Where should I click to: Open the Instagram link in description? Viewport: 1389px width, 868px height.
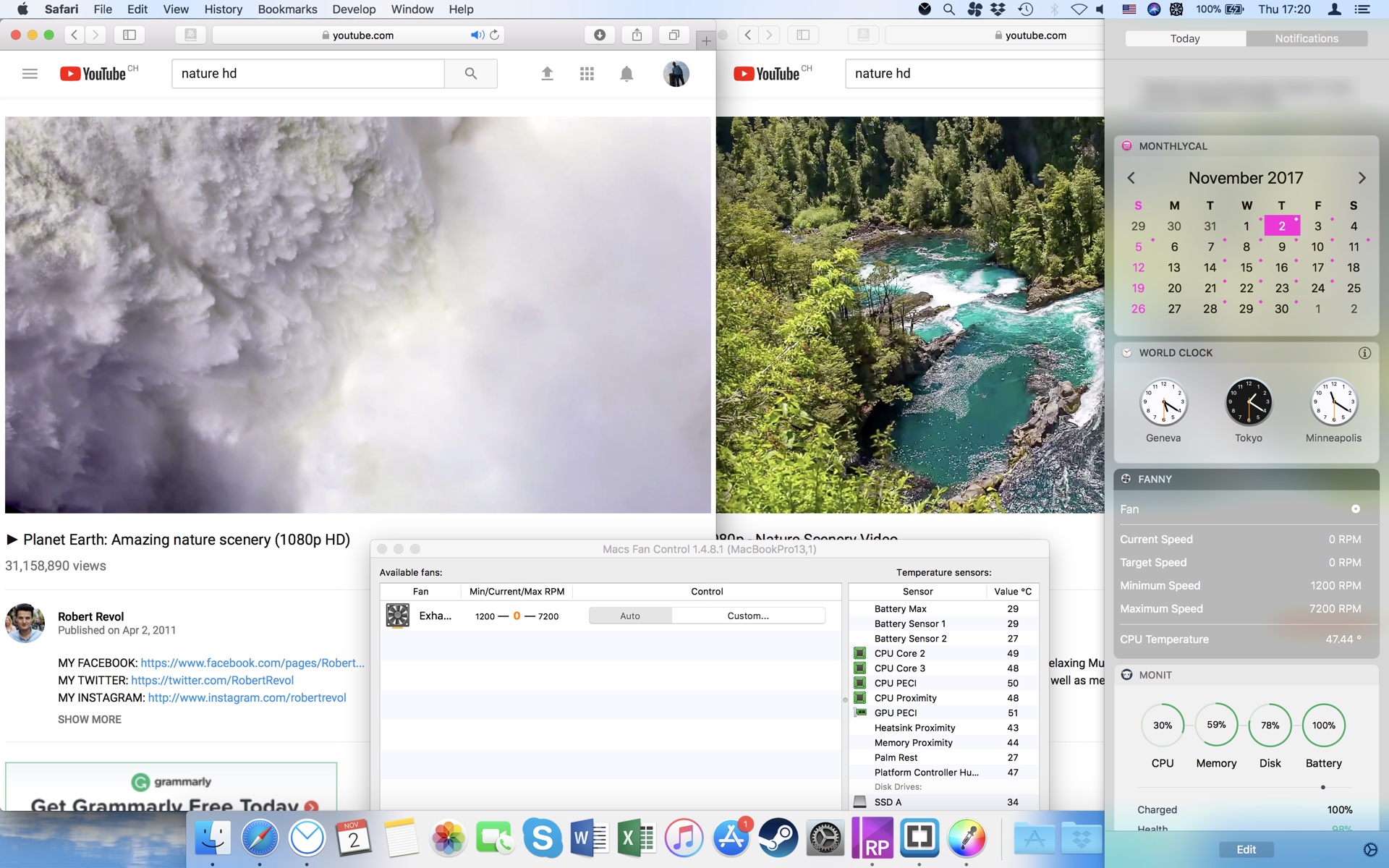(x=247, y=697)
